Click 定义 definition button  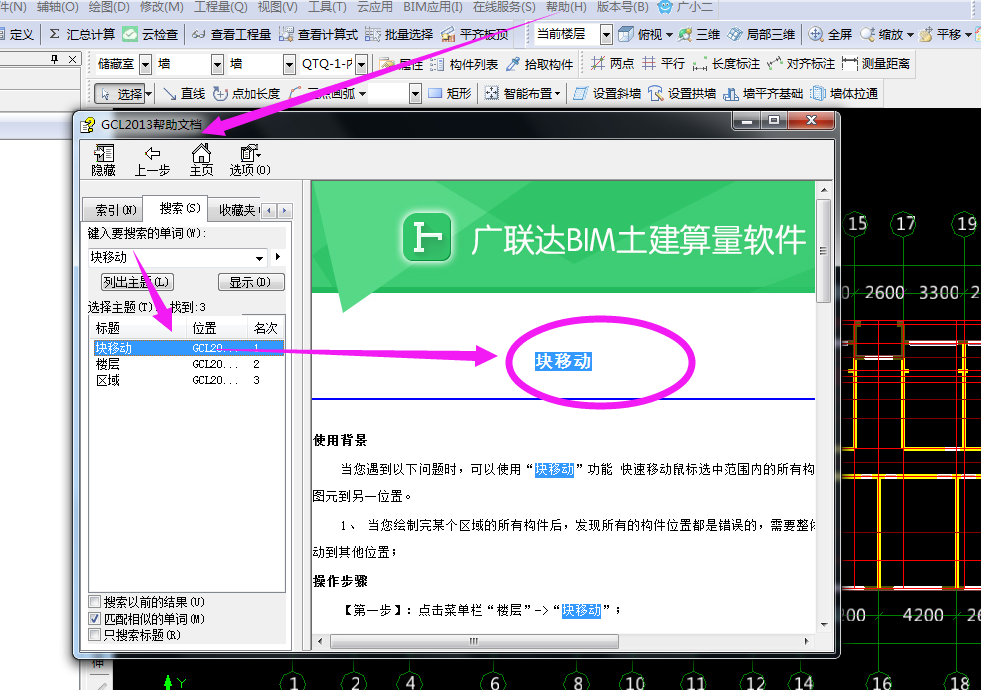[16, 34]
